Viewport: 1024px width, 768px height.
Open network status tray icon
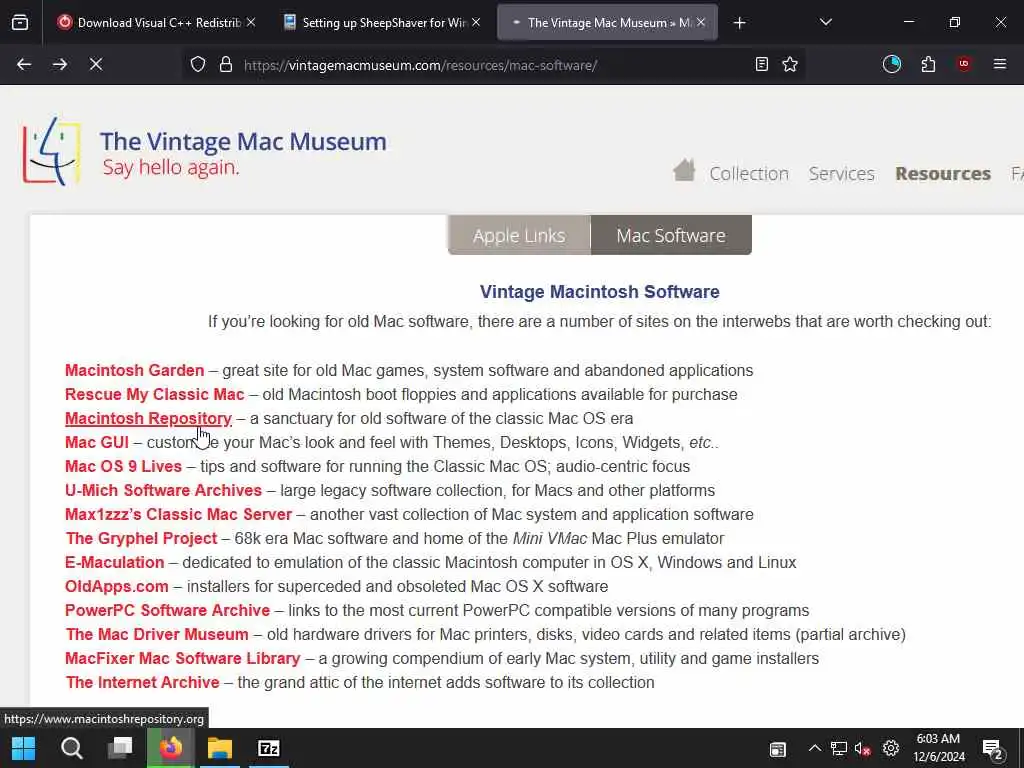point(839,749)
